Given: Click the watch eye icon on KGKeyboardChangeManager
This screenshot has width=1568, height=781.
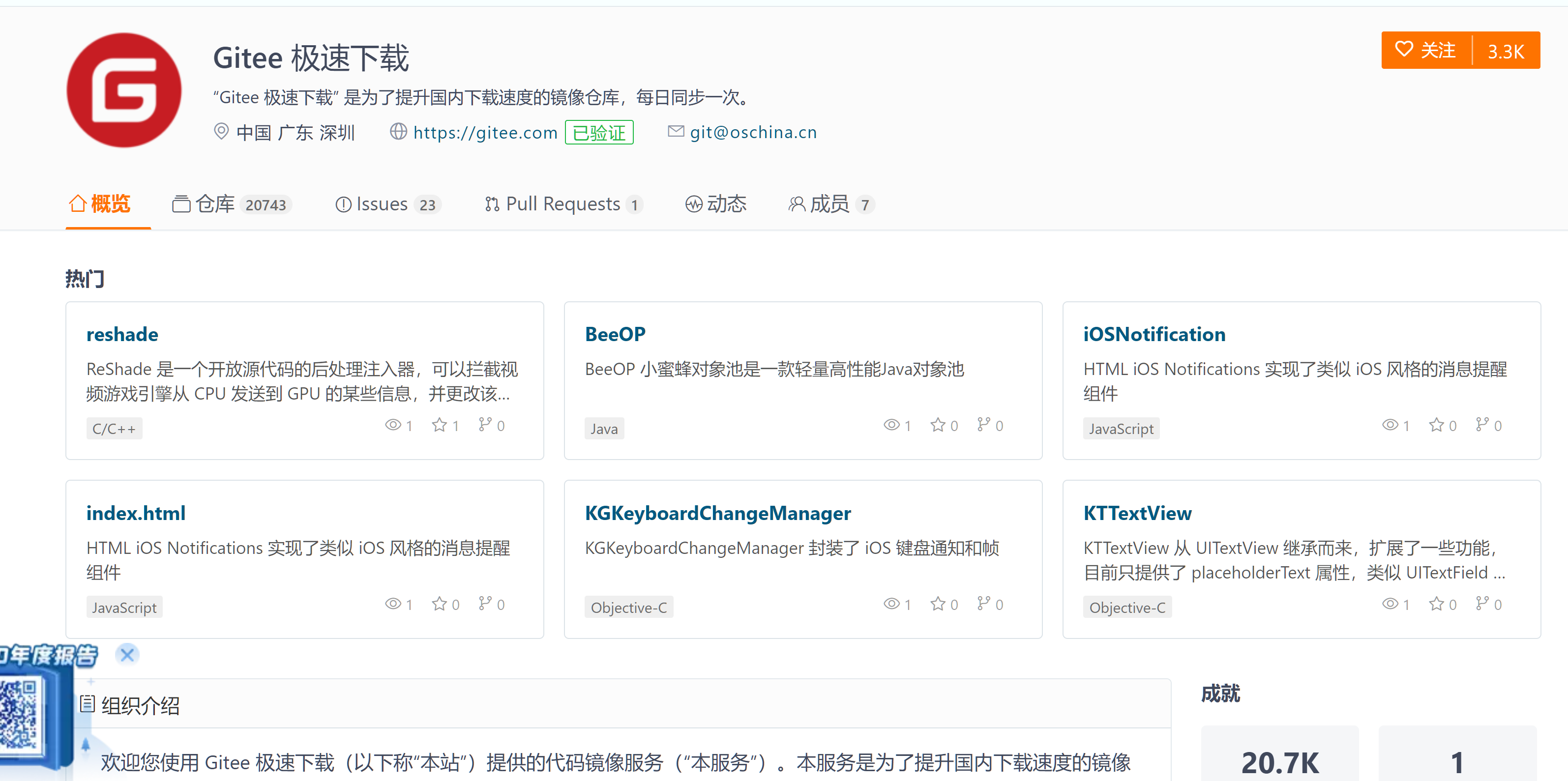Looking at the screenshot, I should tap(892, 604).
